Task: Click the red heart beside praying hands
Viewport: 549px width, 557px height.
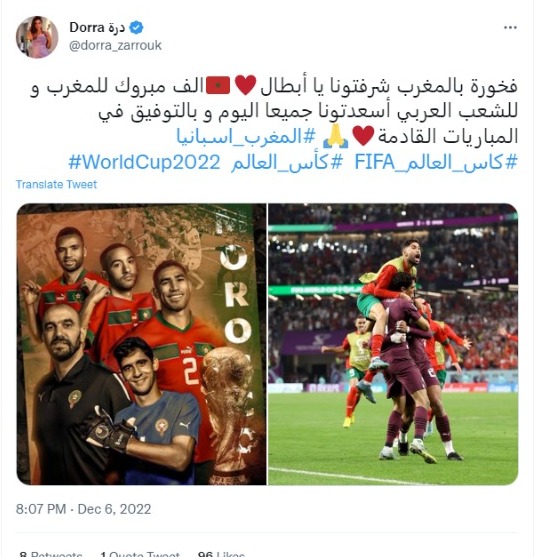Action: [363, 136]
